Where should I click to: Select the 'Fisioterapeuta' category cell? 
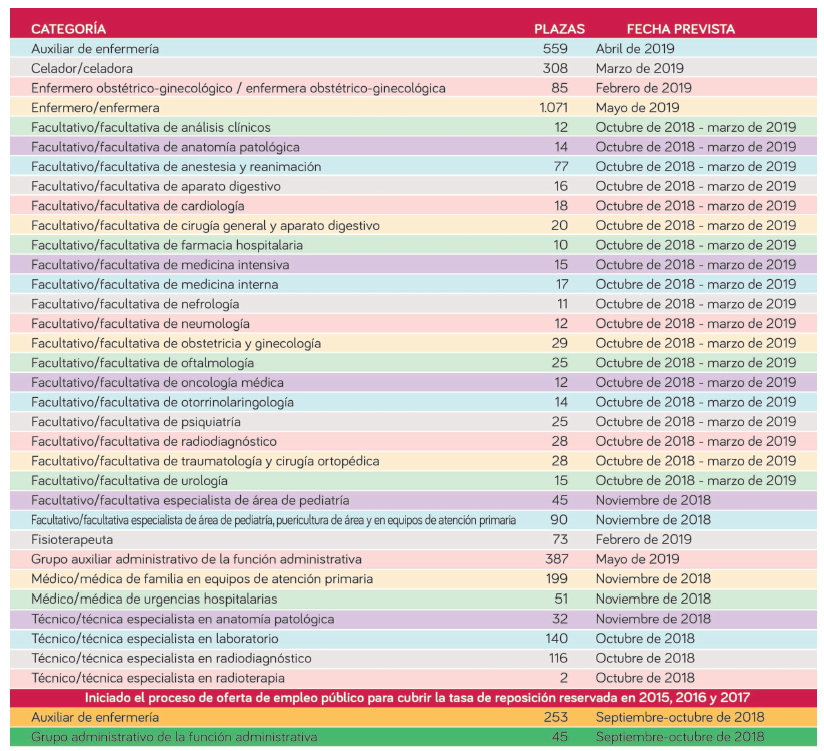(x=72, y=540)
